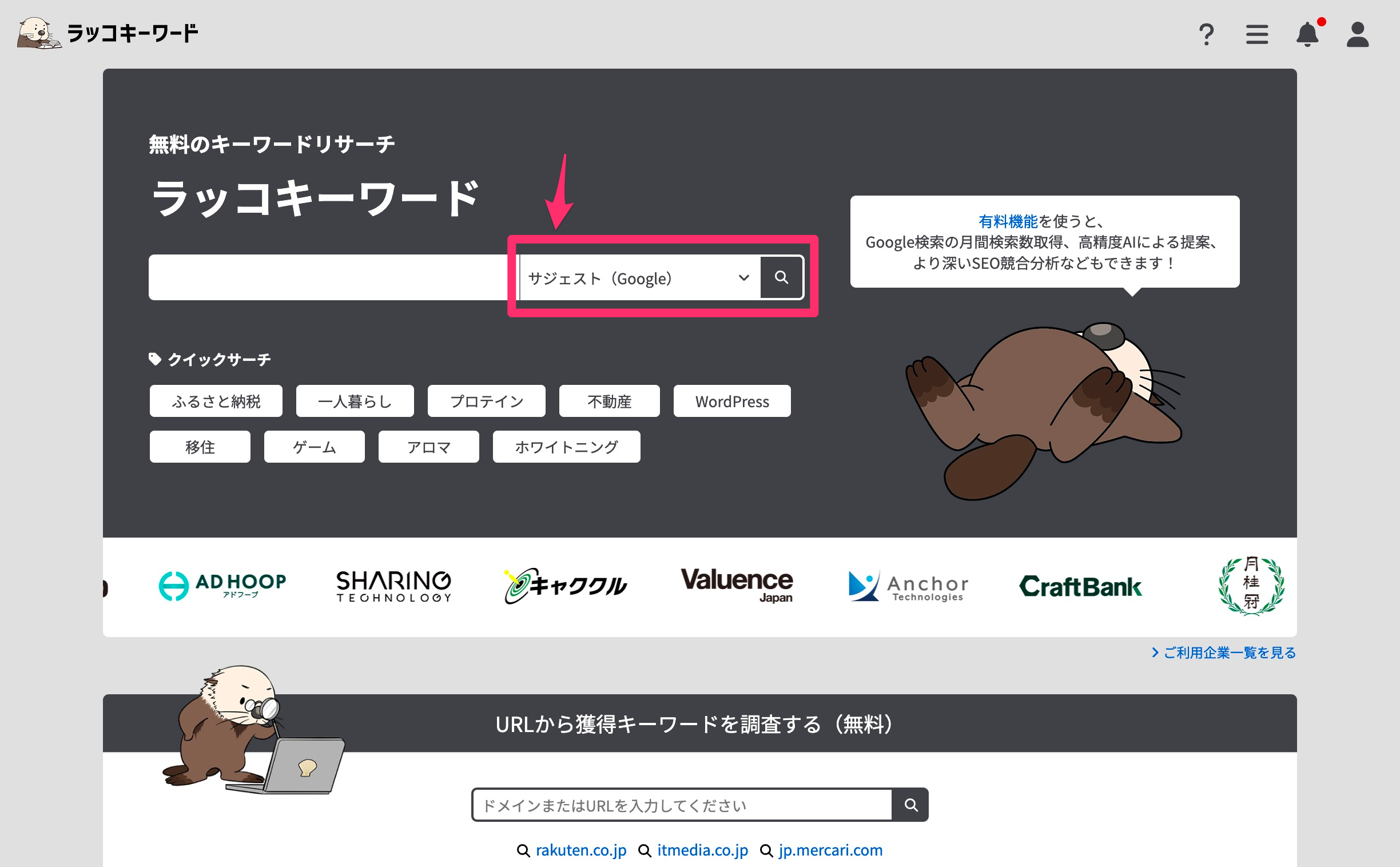
Task: Open the notifications bell icon
Action: pos(1308,33)
